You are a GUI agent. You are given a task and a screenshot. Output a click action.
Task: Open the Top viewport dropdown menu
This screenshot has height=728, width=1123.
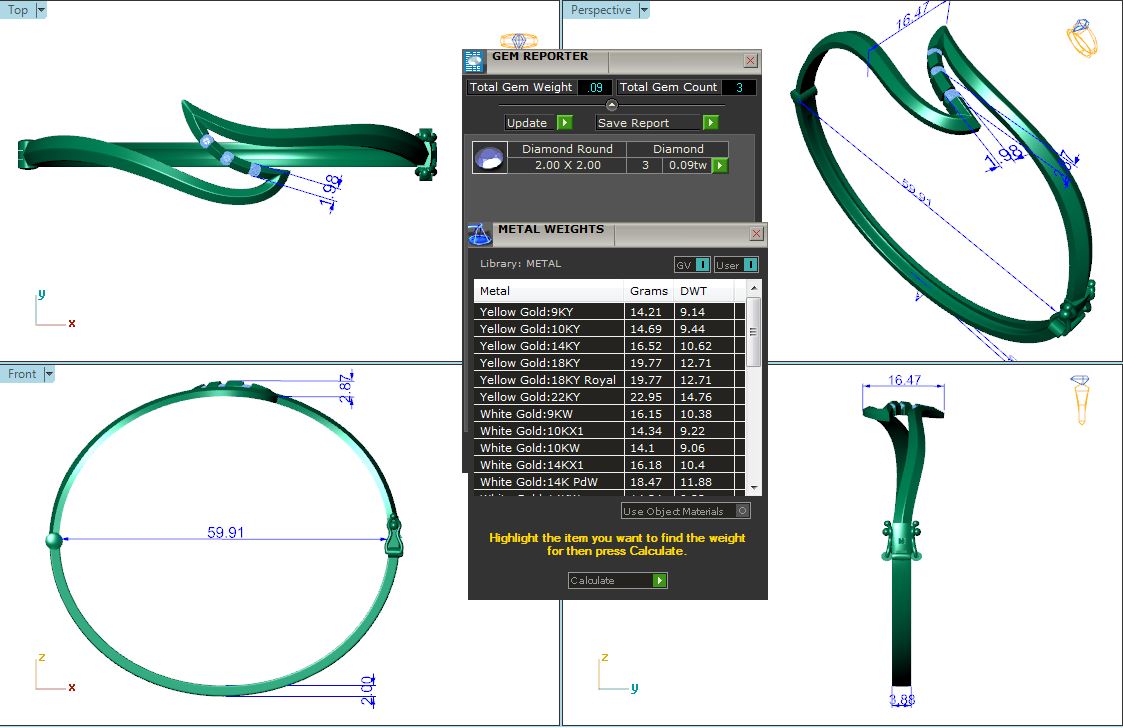(x=40, y=10)
